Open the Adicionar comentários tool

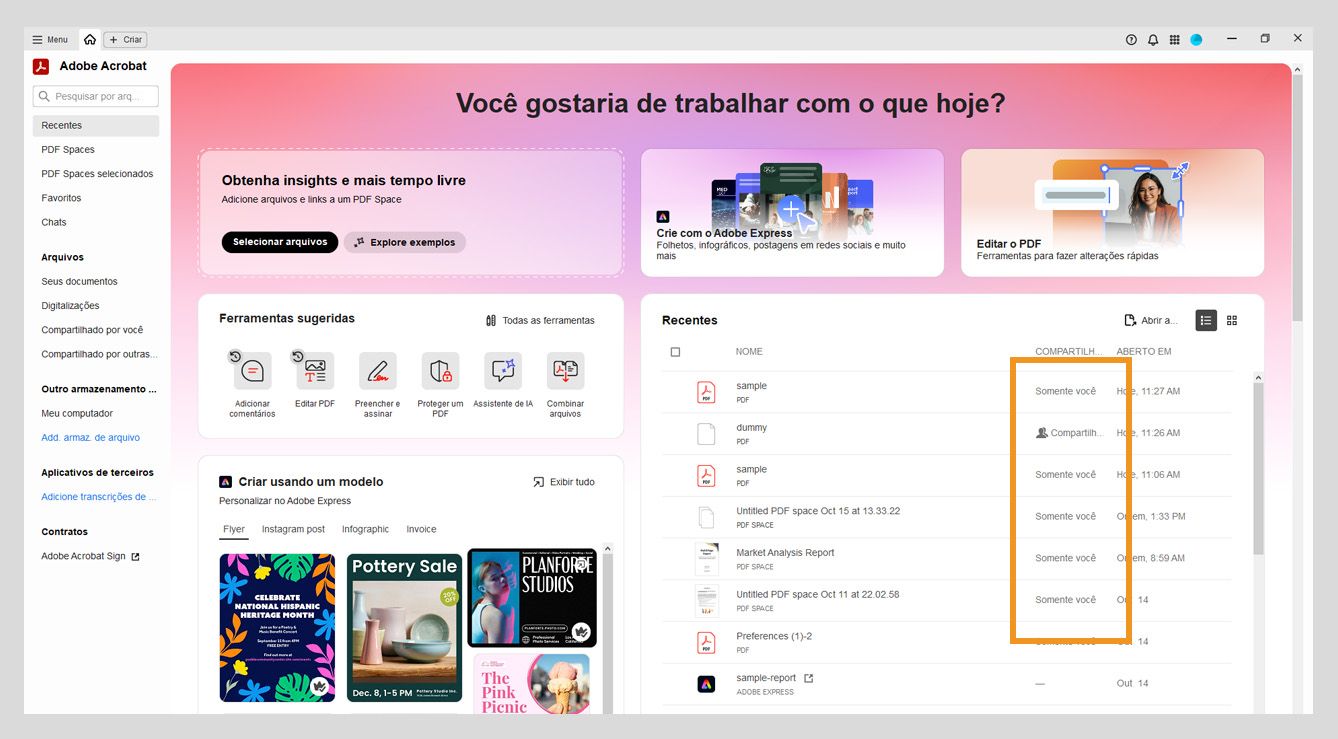(250, 371)
